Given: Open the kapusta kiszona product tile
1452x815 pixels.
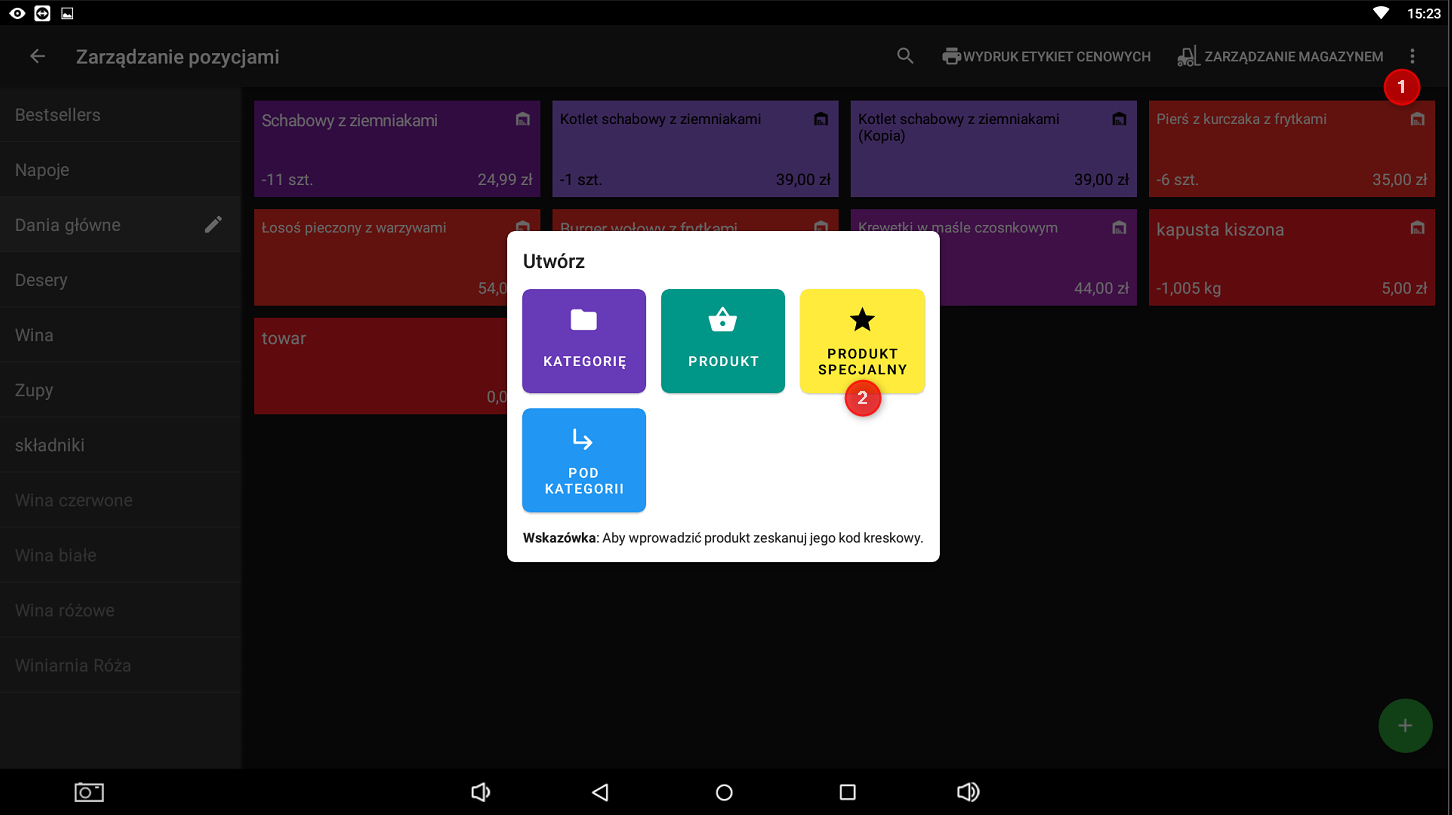Looking at the screenshot, I should tap(1291, 258).
